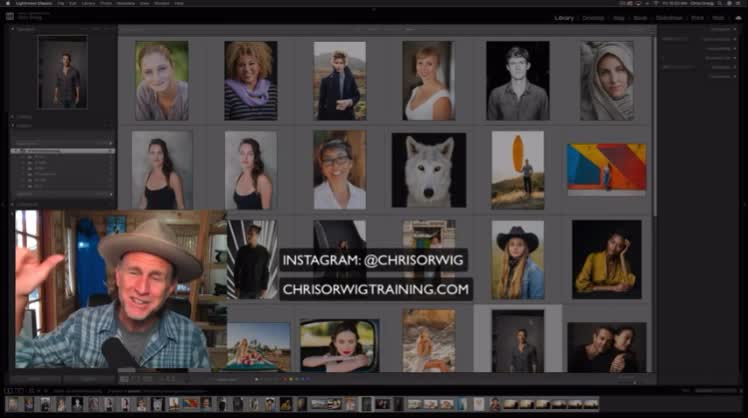Image resolution: width=748 pixels, height=418 pixels.
Task: Click the Navigator preview image
Action: click(x=62, y=72)
